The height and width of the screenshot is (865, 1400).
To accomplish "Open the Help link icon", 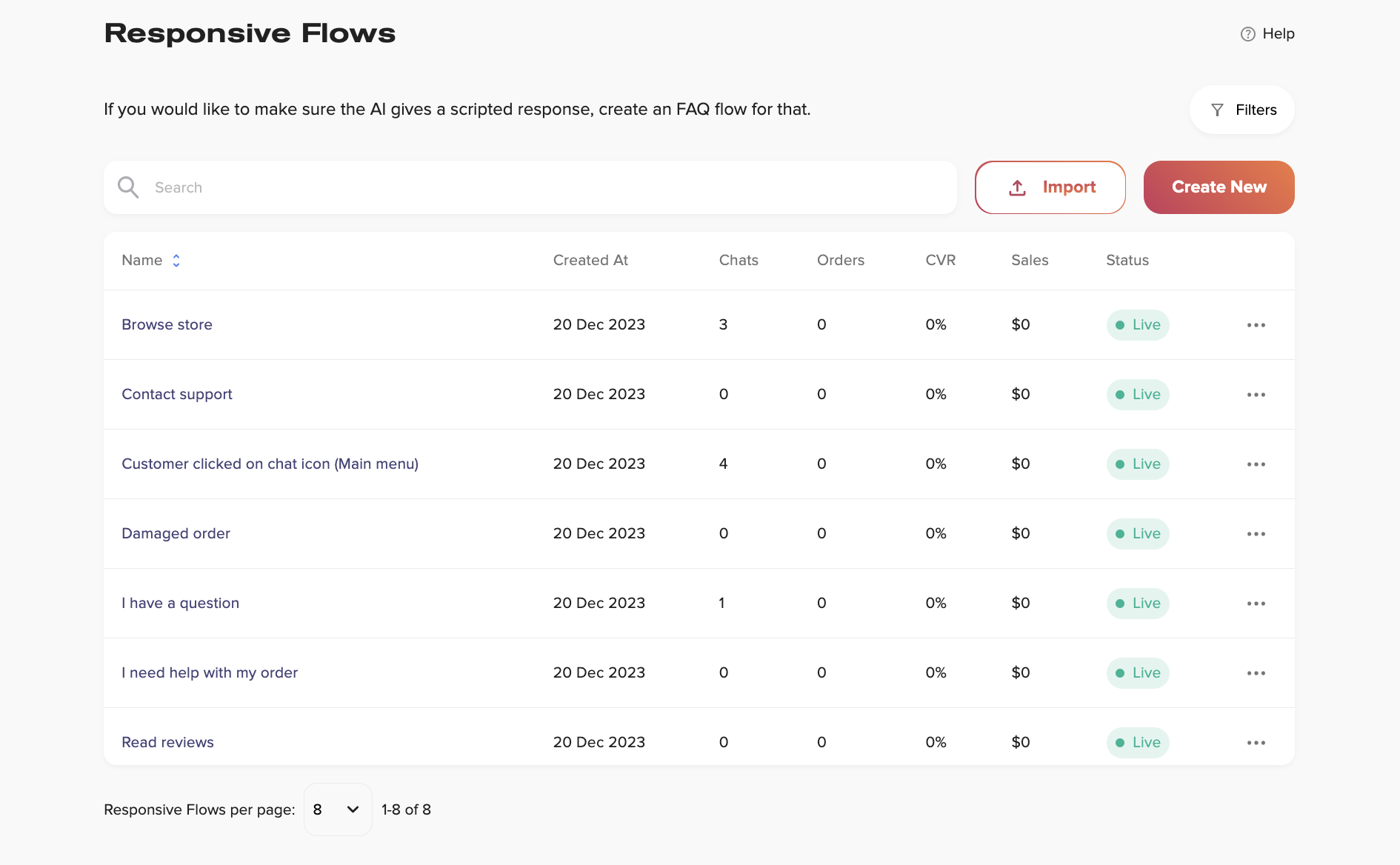I will pyautogui.click(x=1248, y=34).
